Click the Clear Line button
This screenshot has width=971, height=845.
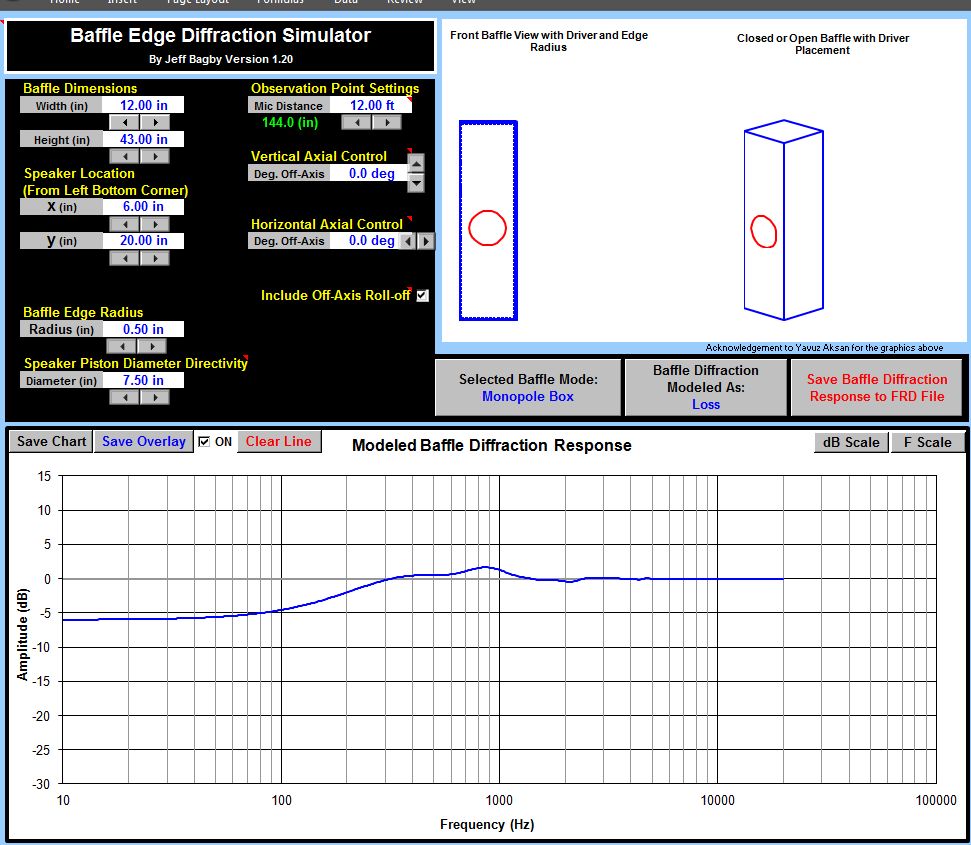[279, 441]
